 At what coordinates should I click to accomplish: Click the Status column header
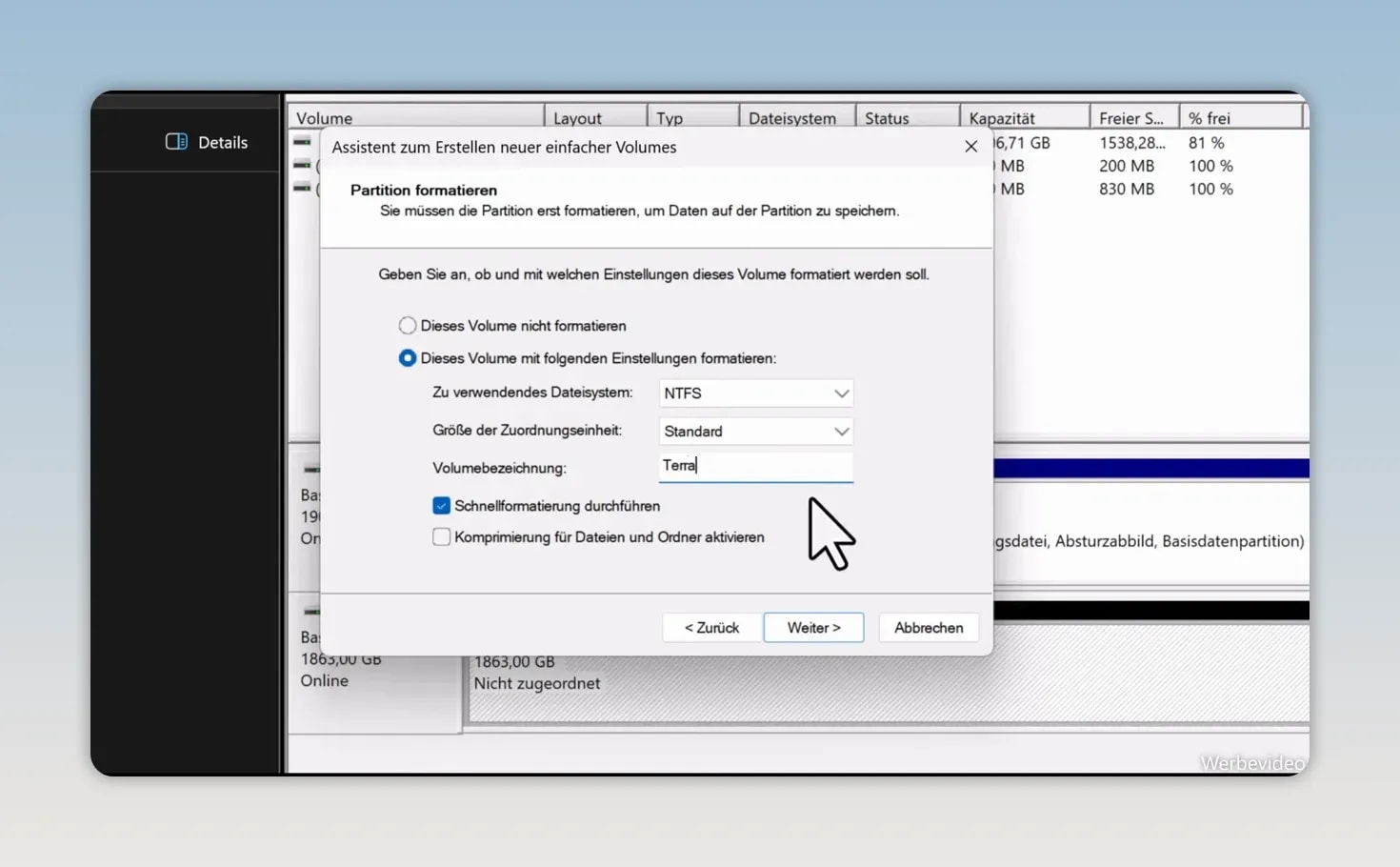click(908, 117)
